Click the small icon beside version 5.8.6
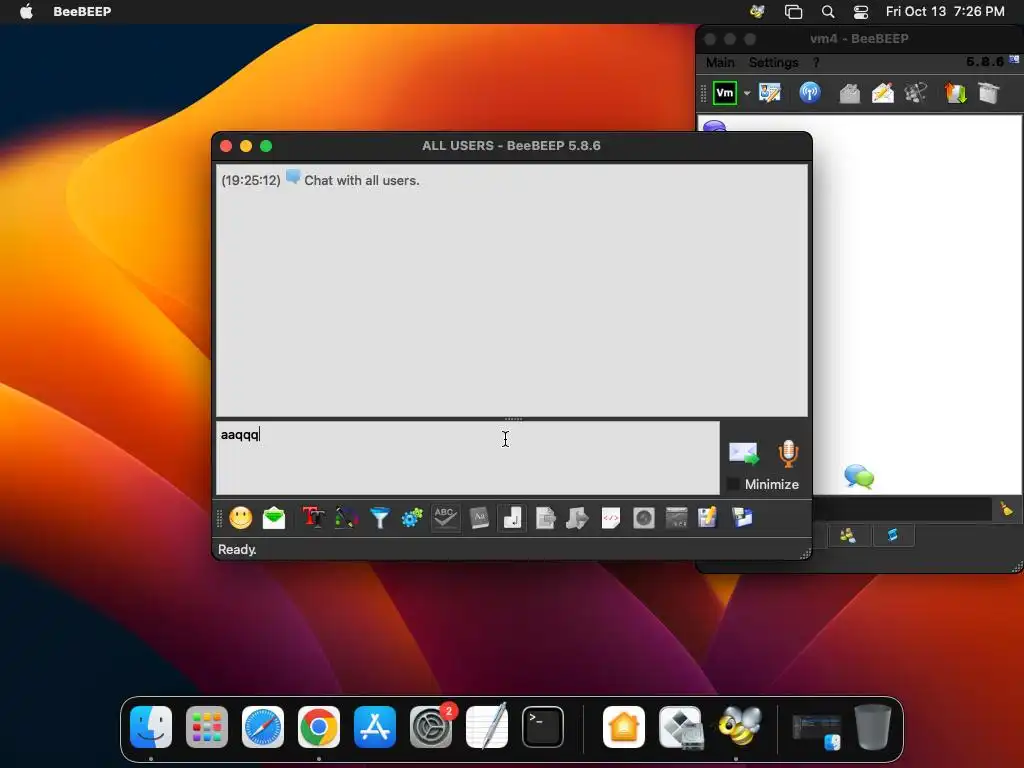 coord(1014,59)
